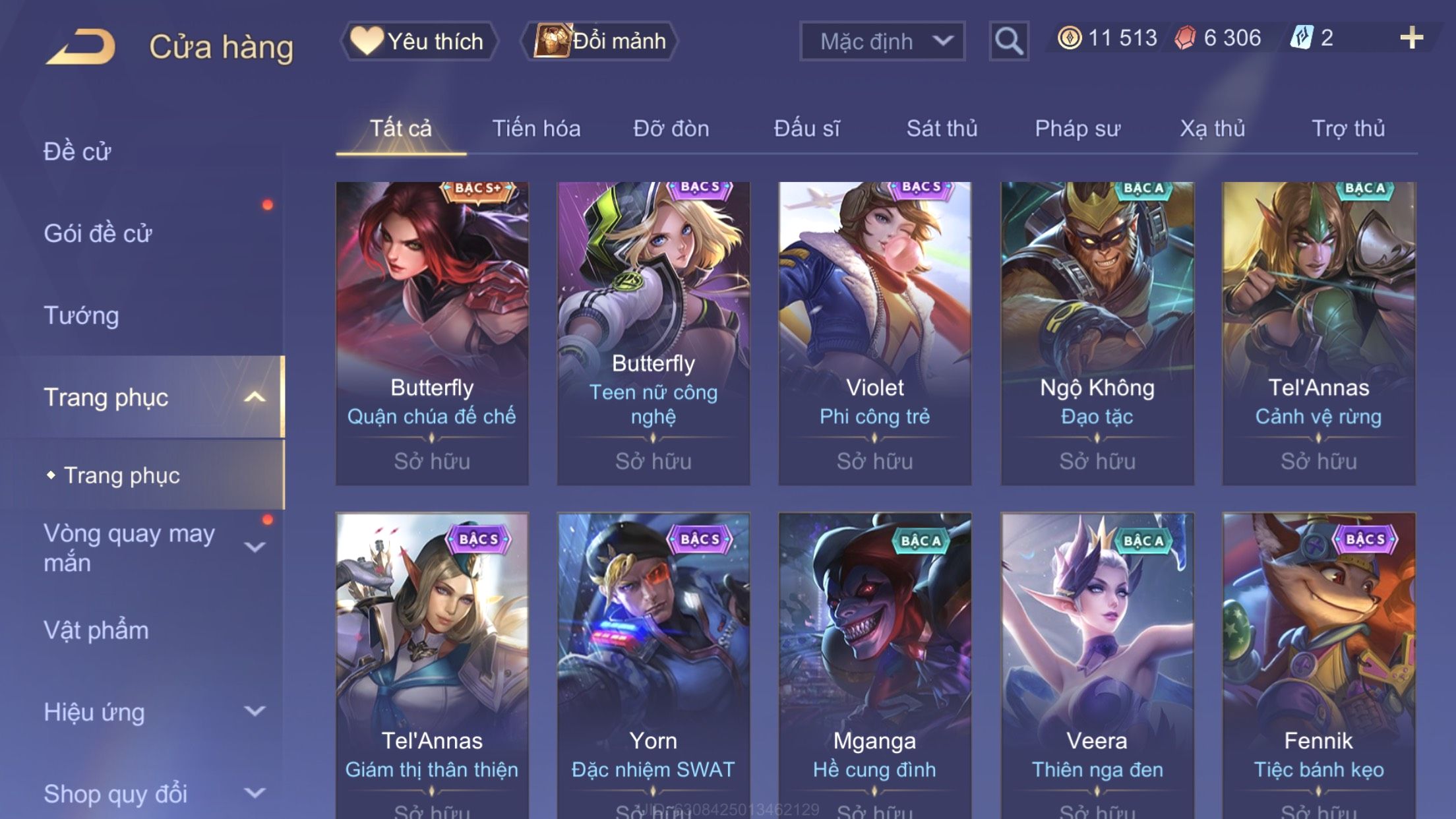Select the Tiến hóa tab

536,129
